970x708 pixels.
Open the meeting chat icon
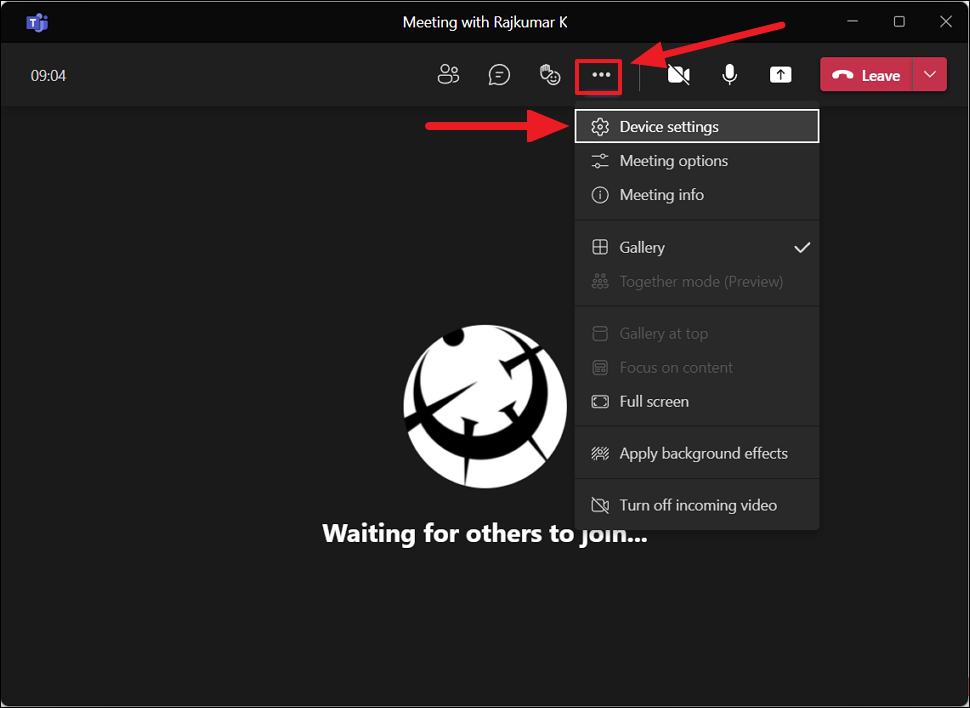click(499, 75)
